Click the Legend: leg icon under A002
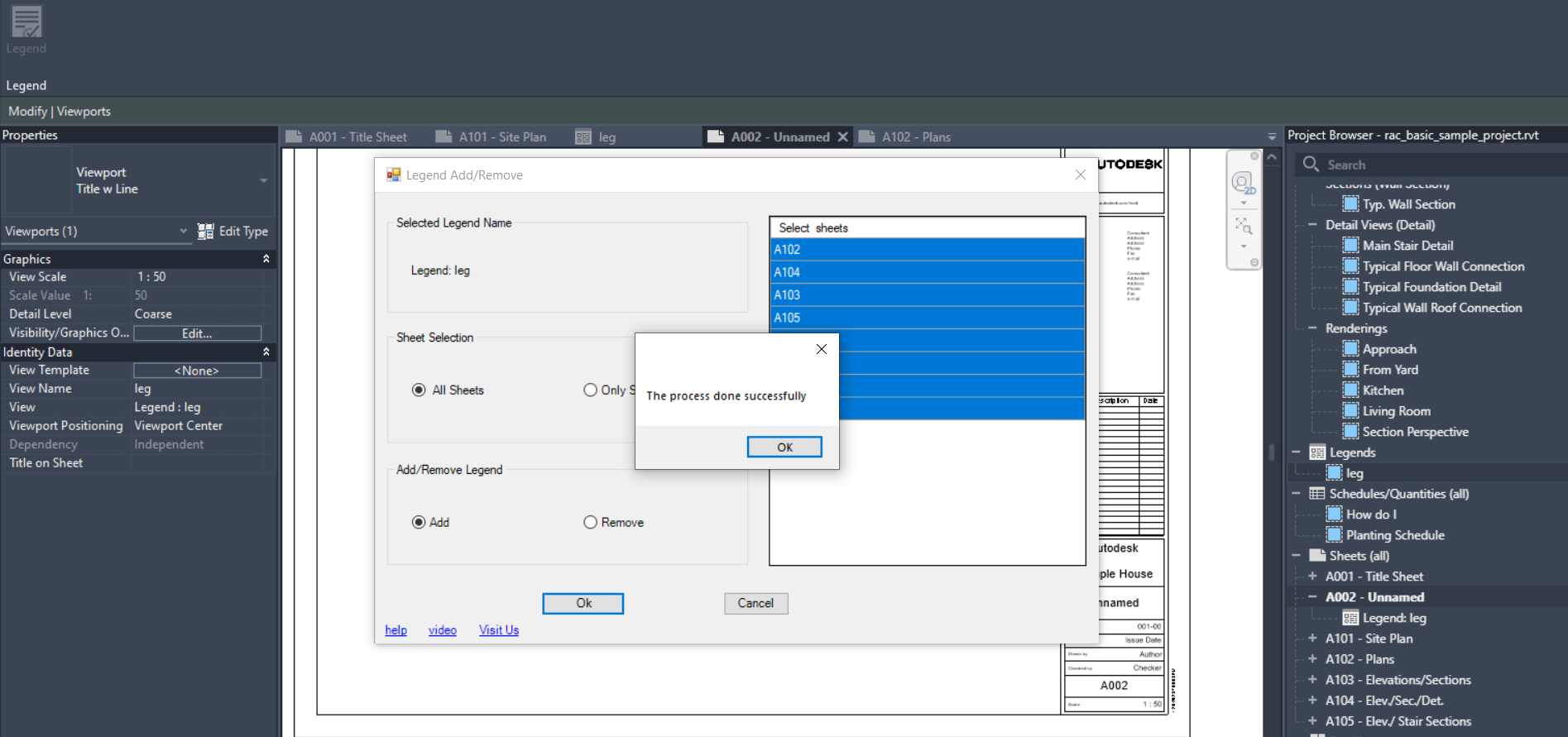This screenshot has height=737, width=1568. (1350, 618)
